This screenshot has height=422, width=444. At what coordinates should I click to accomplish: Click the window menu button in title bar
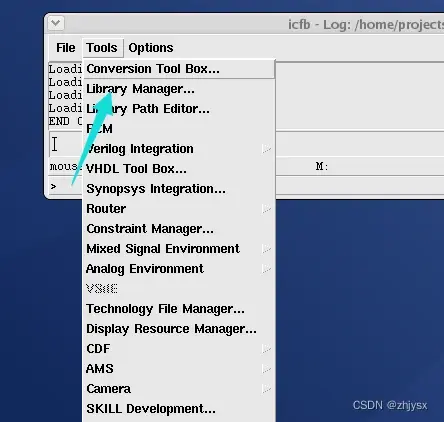pos(56,23)
